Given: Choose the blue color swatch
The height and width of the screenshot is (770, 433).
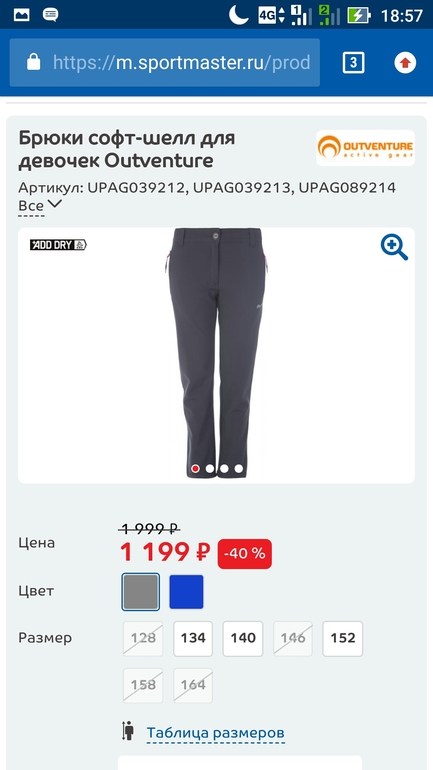Looking at the screenshot, I should pos(186,592).
